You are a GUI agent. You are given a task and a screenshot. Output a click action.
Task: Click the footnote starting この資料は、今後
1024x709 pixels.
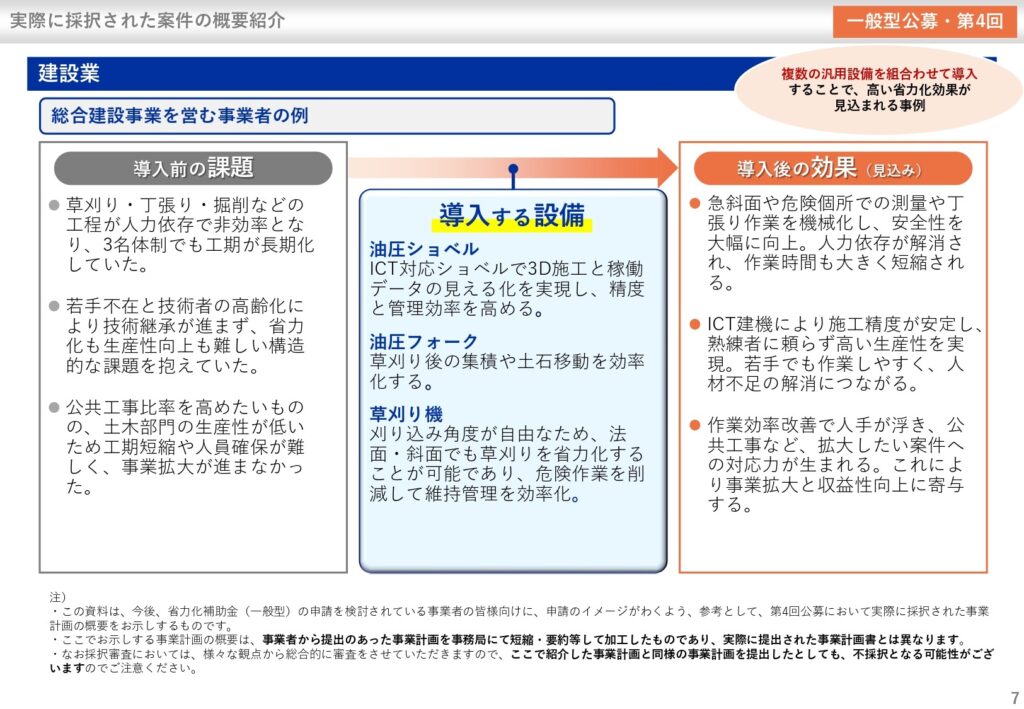click(x=519, y=618)
